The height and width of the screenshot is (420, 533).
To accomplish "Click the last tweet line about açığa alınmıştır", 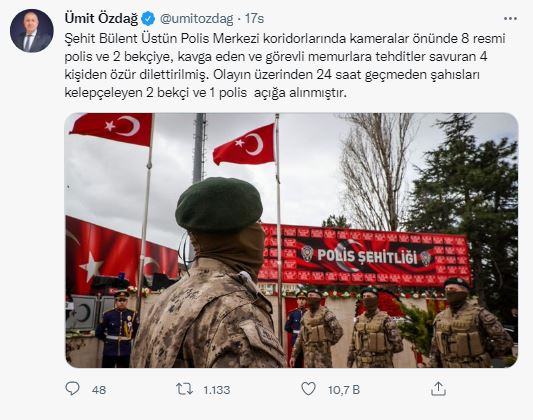I will (x=205, y=92).
